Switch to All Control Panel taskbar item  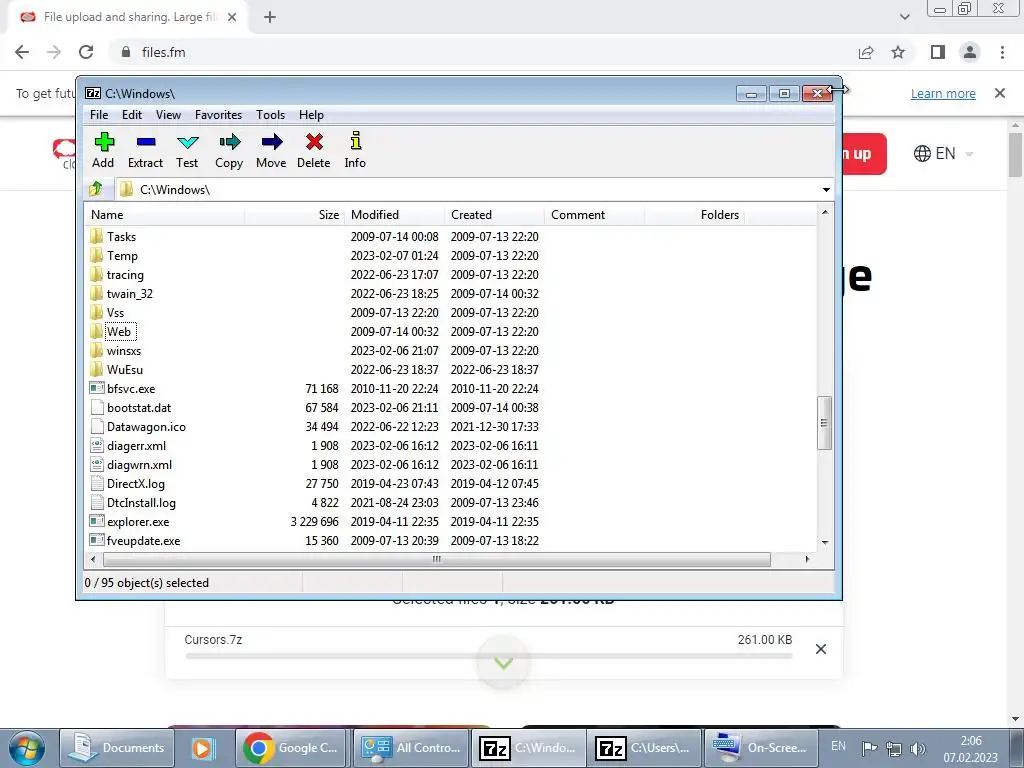tap(411, 748)
